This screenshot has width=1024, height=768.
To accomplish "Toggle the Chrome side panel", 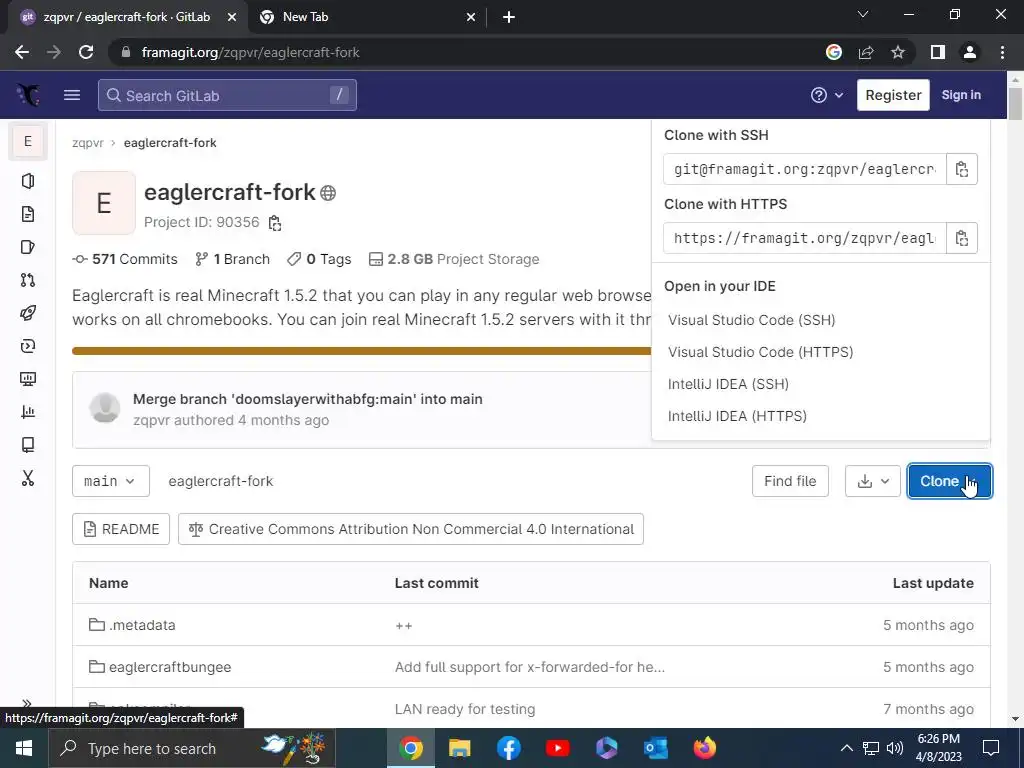I will coord(938,52).
